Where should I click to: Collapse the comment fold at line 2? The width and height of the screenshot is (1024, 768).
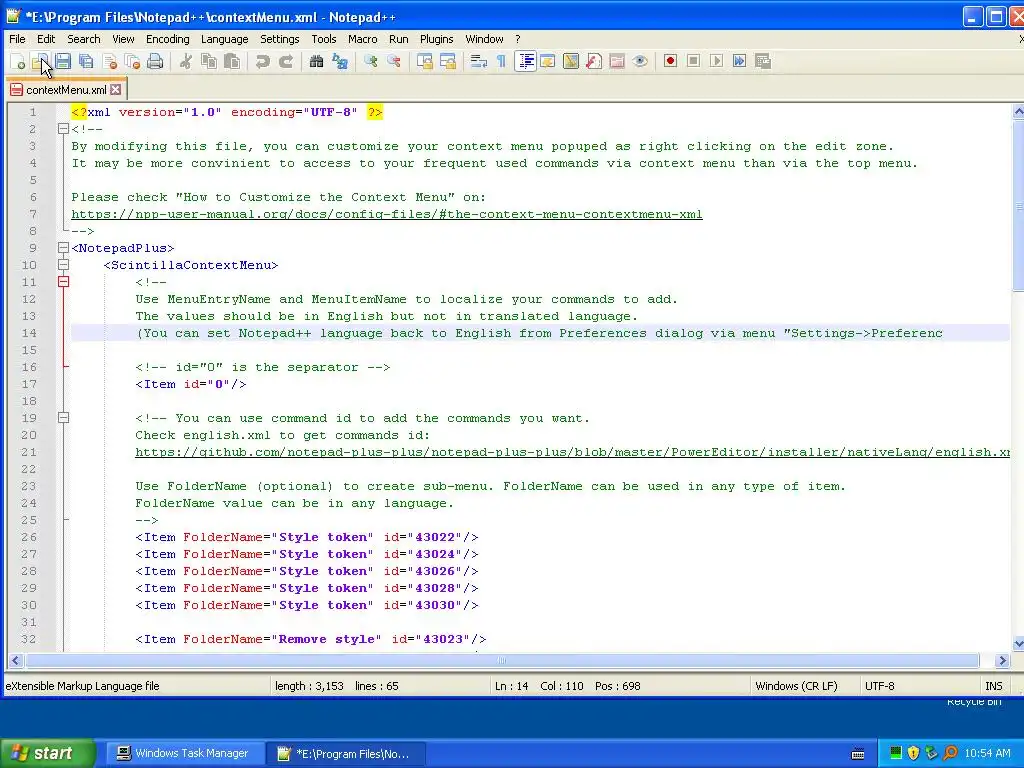pos(63,129)
